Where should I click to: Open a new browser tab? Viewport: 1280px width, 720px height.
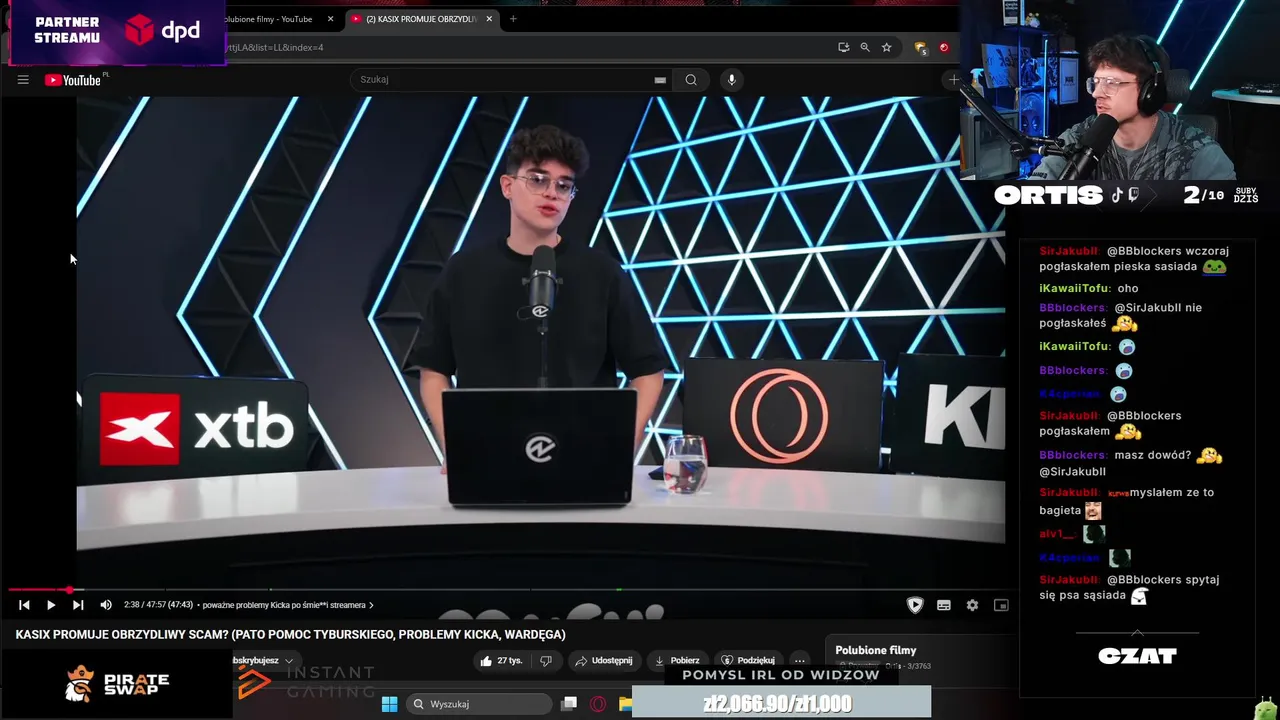513,19
